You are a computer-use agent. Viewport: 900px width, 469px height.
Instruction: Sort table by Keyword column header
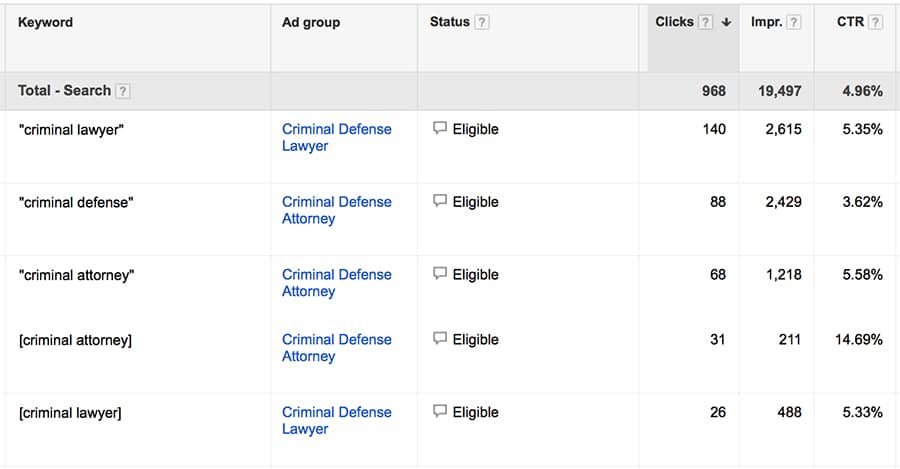coord(45,22)
